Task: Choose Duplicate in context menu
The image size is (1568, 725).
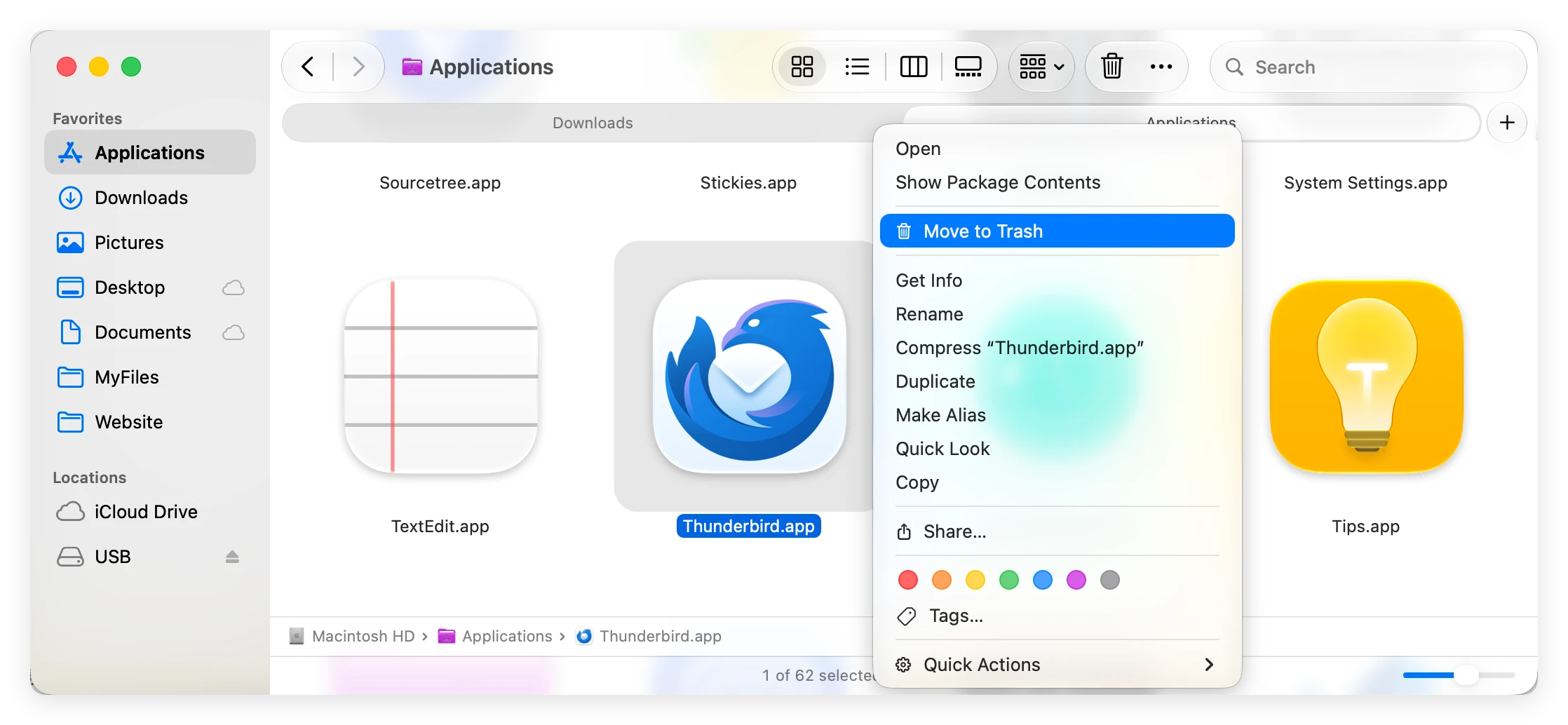Action: click(1057, 381)
